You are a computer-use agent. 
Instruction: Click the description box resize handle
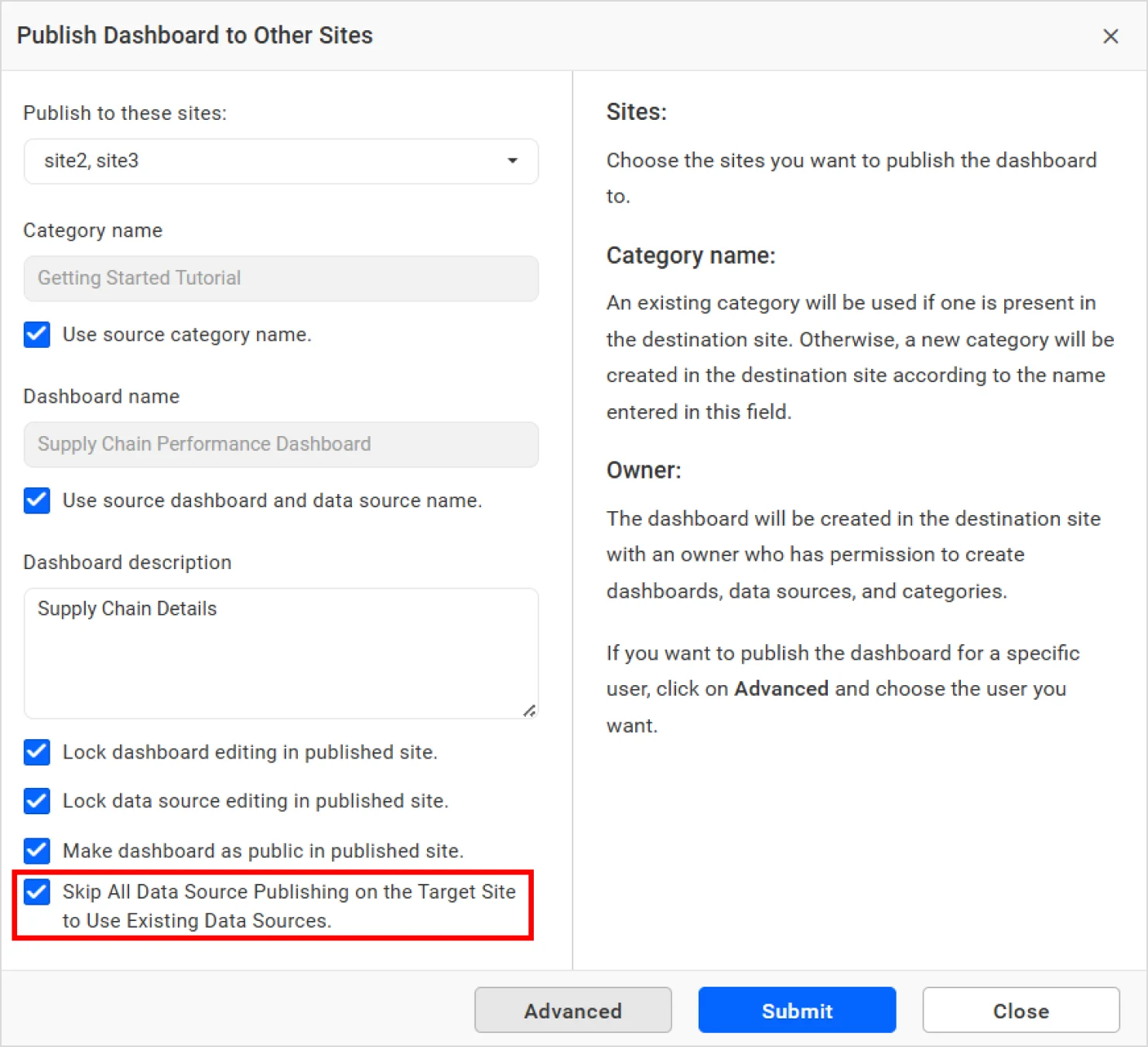(x=529, y=711)
